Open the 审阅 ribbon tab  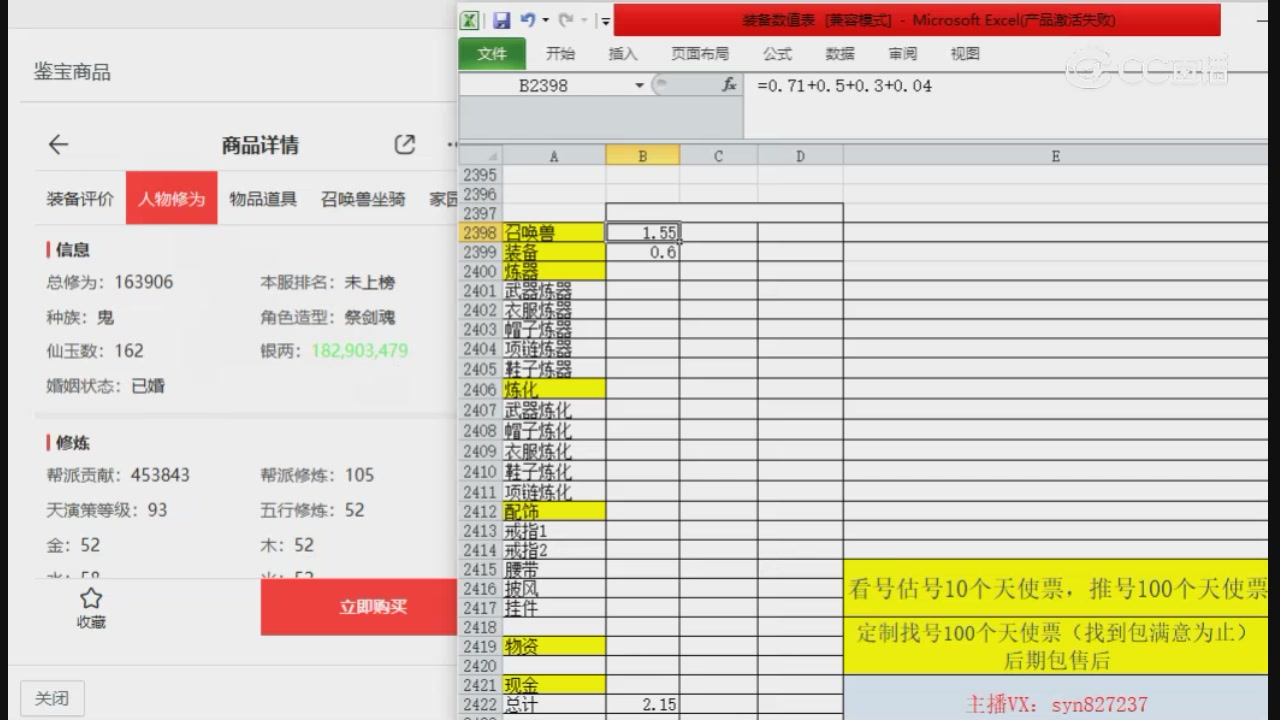point(903,54)
